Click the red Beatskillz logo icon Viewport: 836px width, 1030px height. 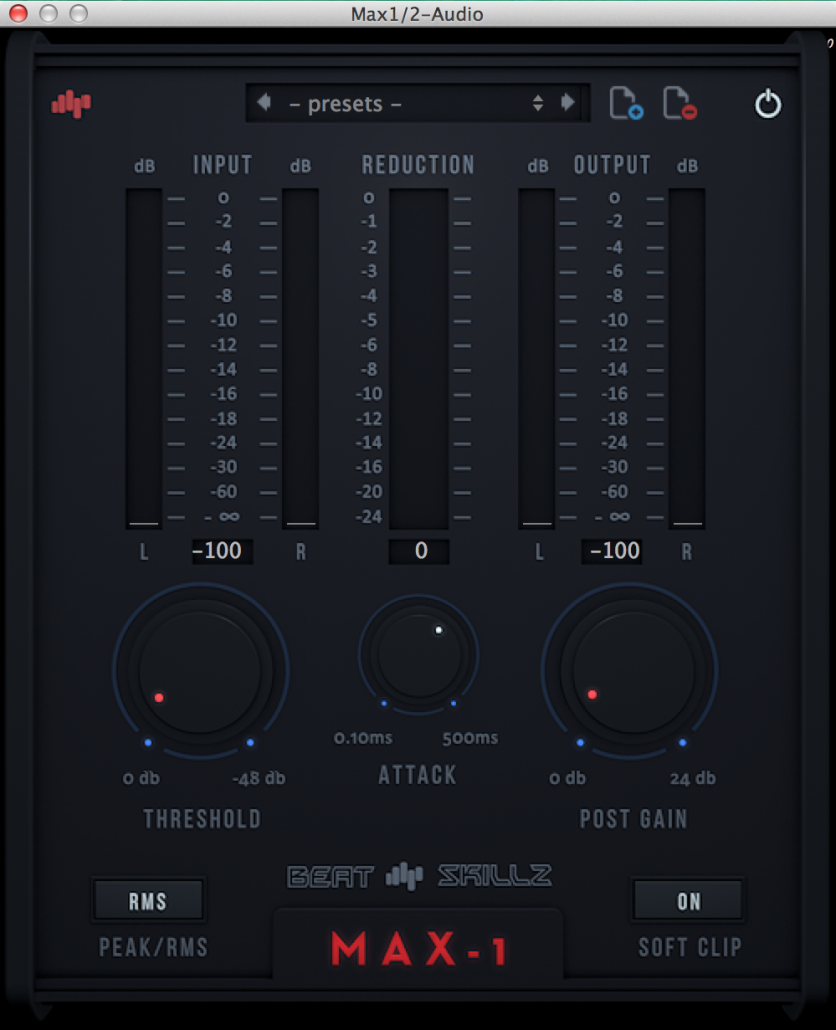tap(72, 104)
